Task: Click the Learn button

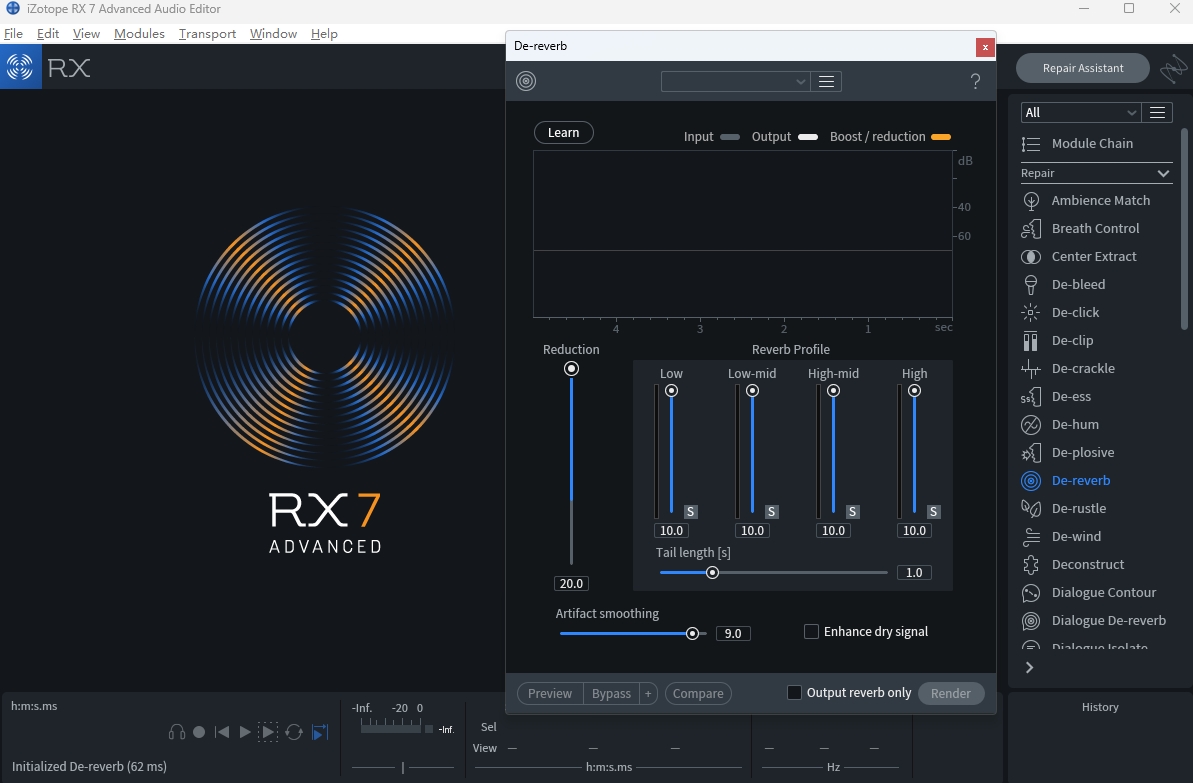Action: 564,132
